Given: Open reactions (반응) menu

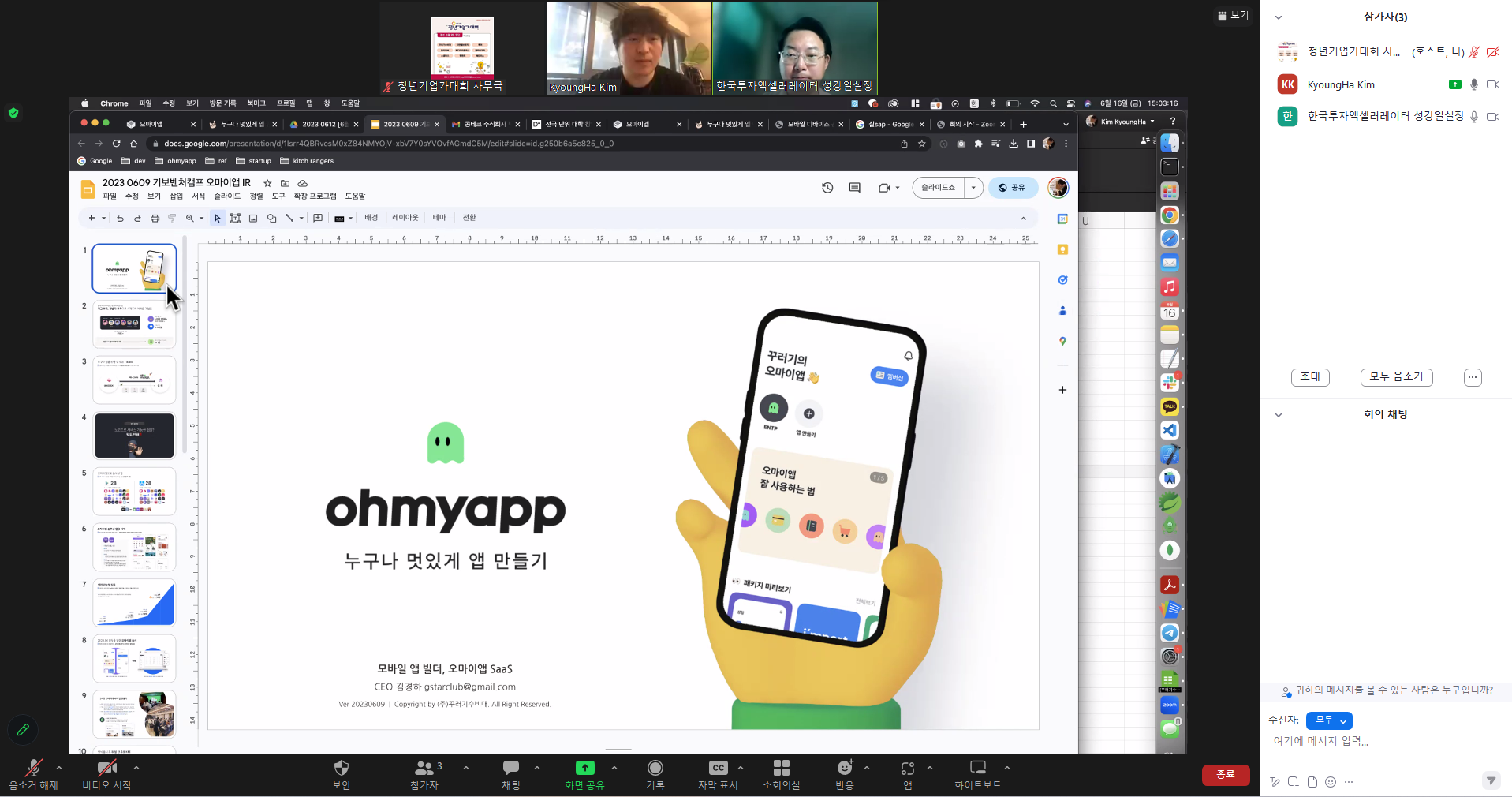Looking at the screenshot, I should [845, 774].
